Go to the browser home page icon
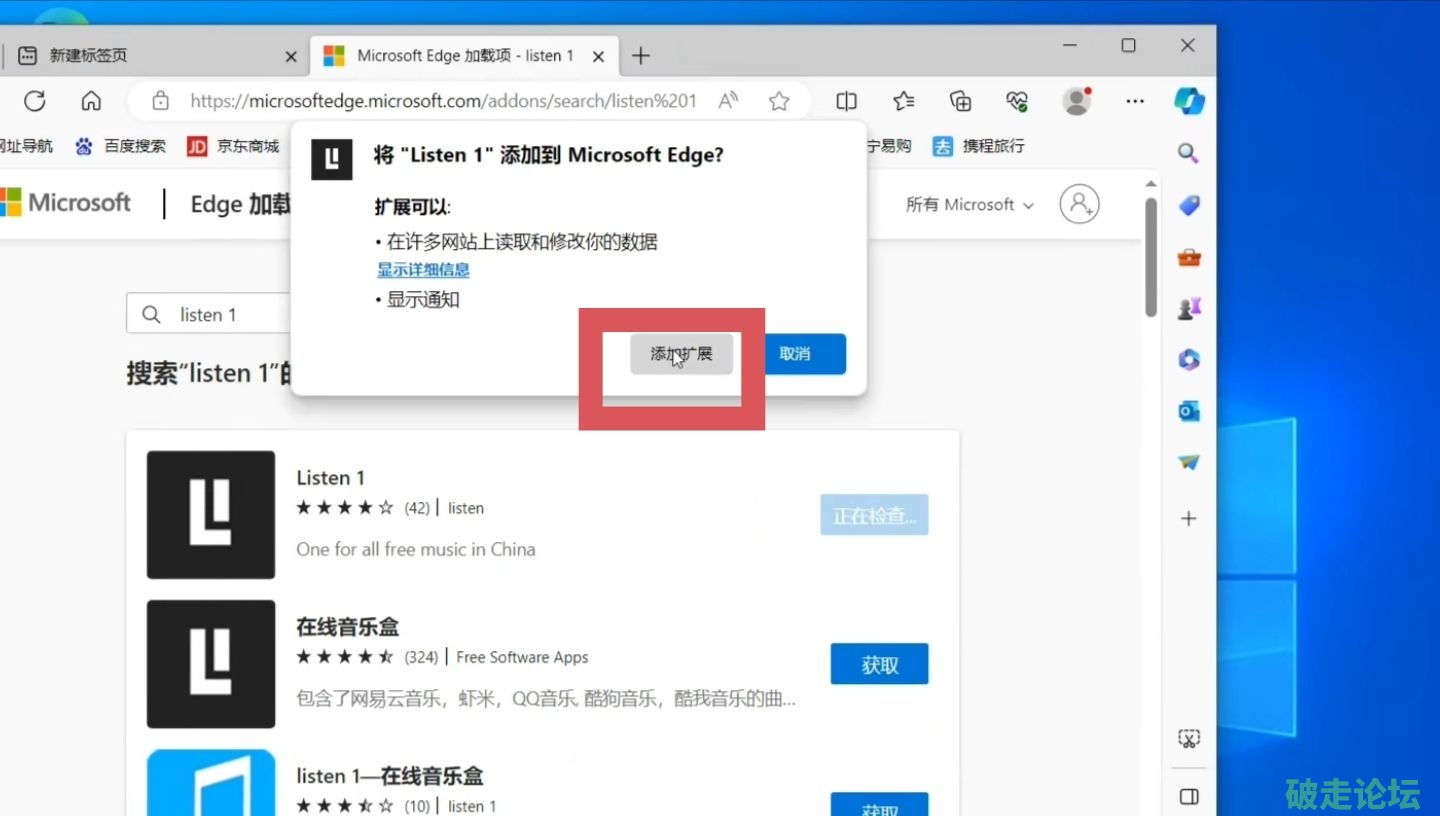The width and height of the screenshot is (1440, 816). 91,101
